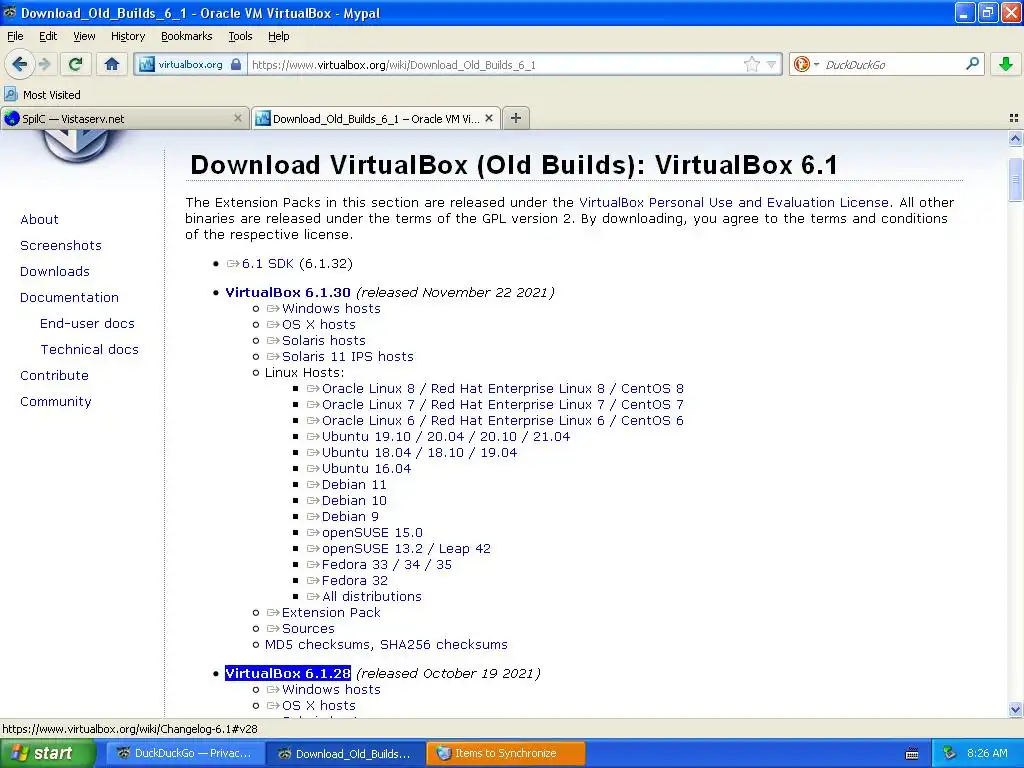Image resolution: width=1024 pixels, height=768 pixels.
Task: Open the VirtualBox 6.1.30 changelog link
Action: point(288,293)
